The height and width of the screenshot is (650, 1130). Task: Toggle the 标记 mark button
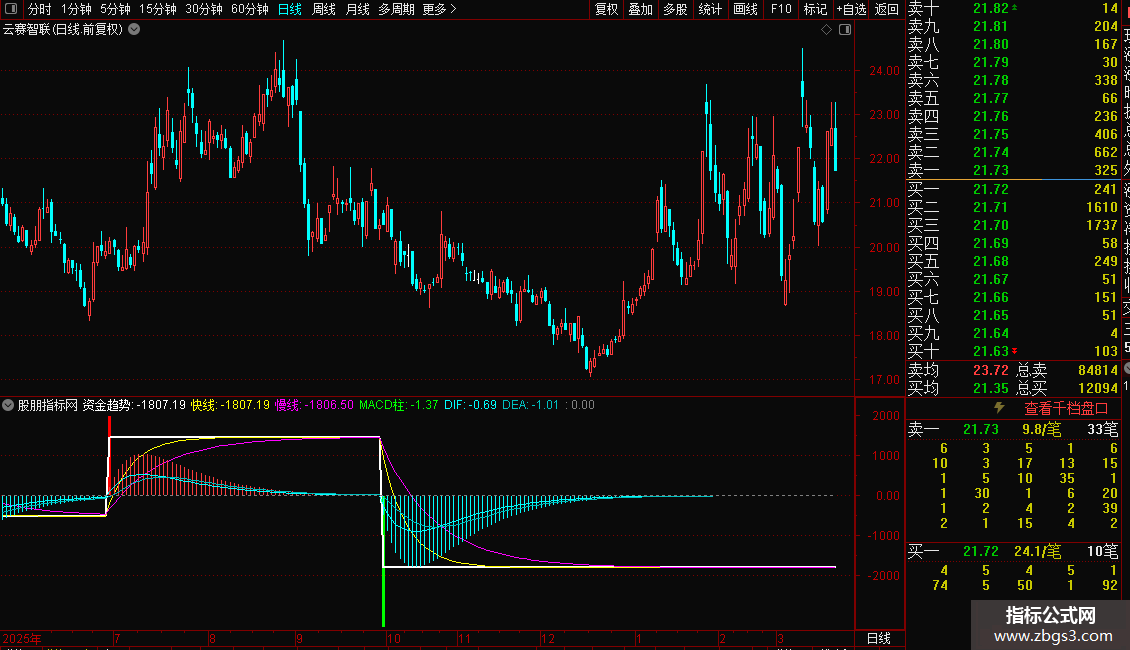[x=815, y=9]
